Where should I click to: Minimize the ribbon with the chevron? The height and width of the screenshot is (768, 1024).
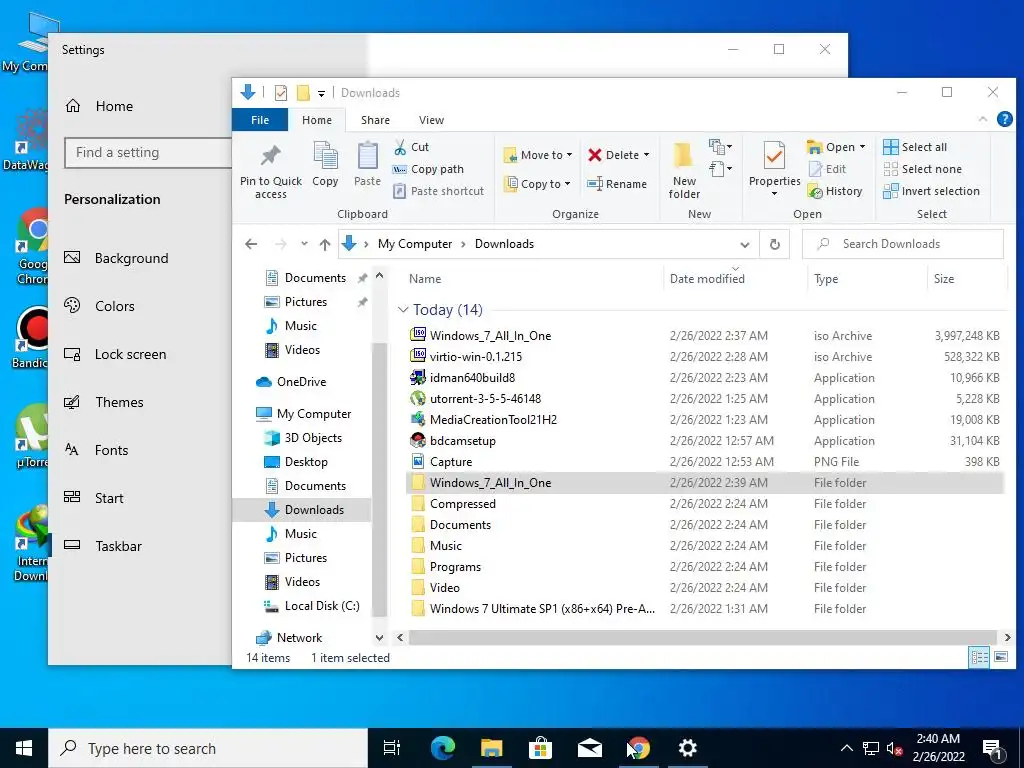(x=982, y=119)
